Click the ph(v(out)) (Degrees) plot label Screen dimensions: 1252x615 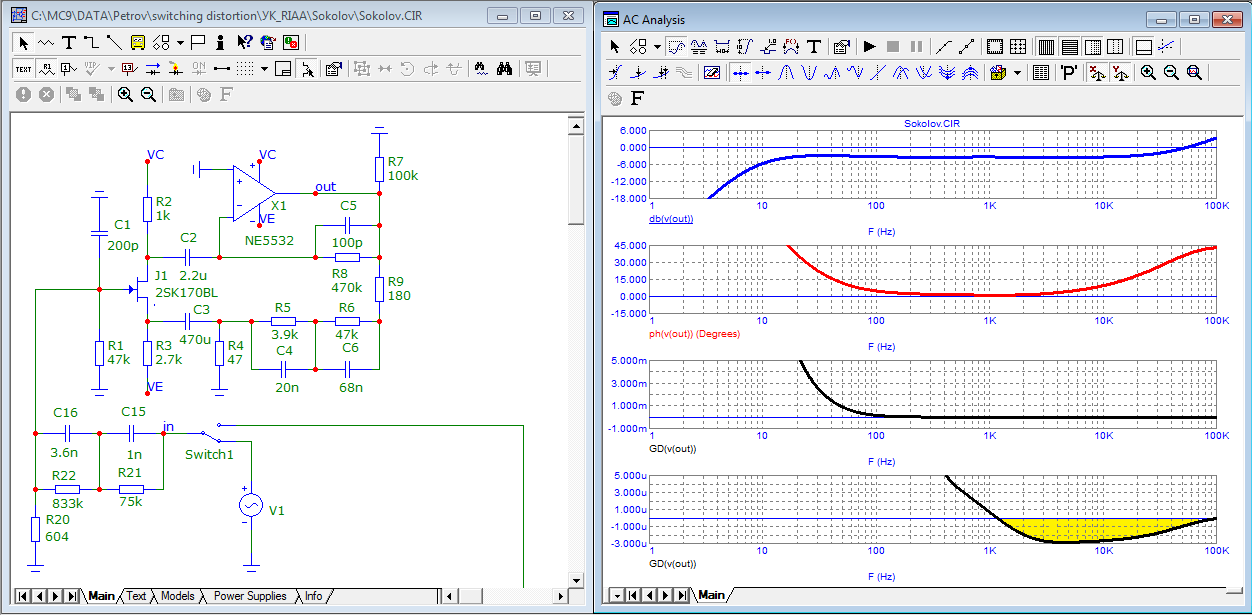(x=695, y=333)
